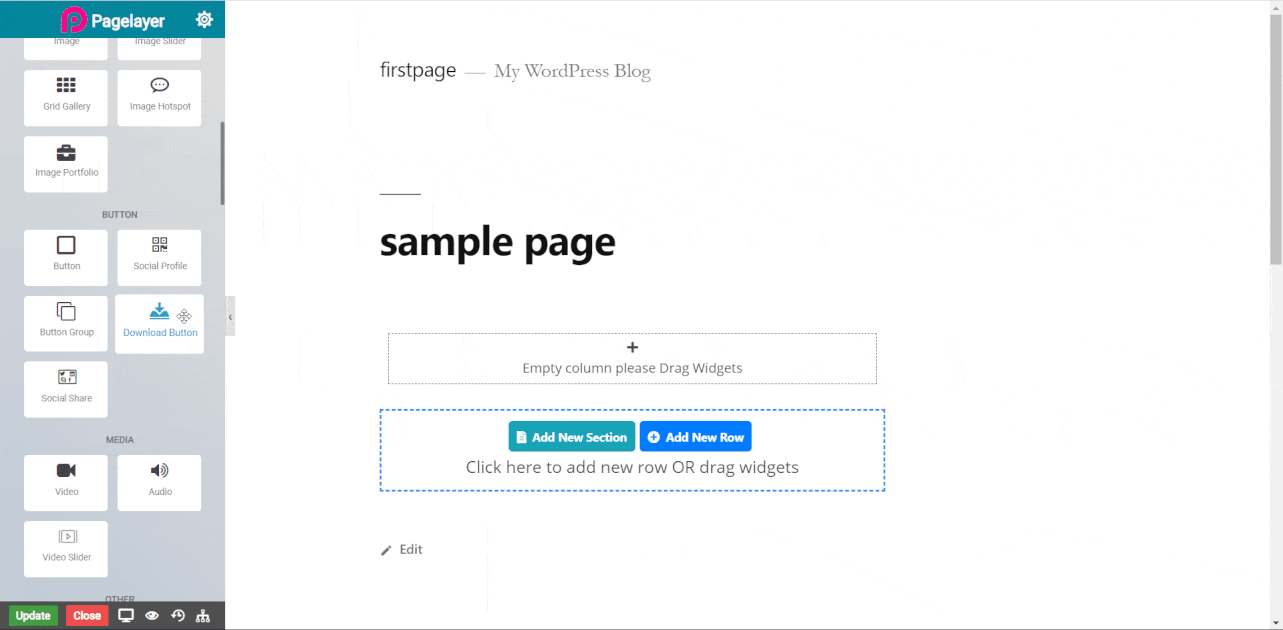Collapse the sidebar with the left chevron
This screenshot has width=1283, height=630.
coord(230,315)
